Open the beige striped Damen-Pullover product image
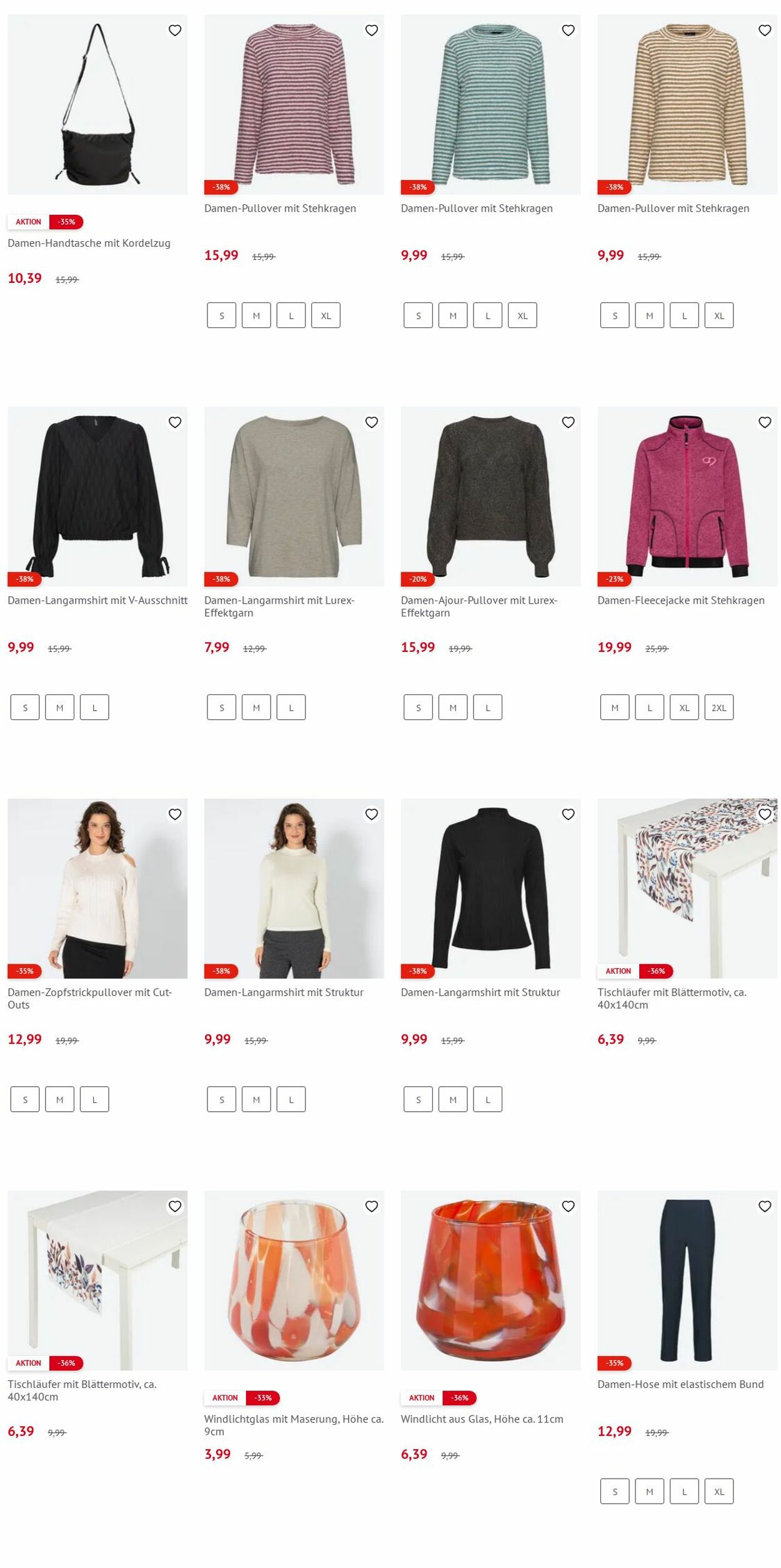This screenshot has height=1568, width=781. (687, 104)
